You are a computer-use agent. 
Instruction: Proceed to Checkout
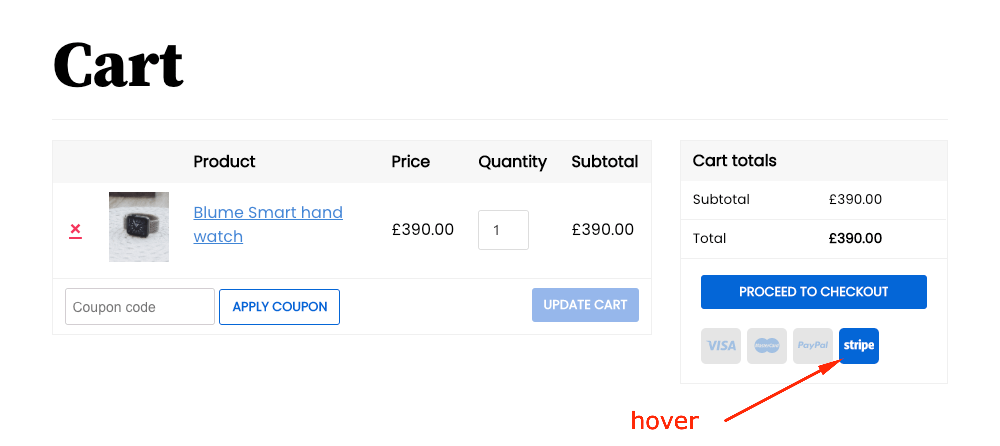pos(813,292)
